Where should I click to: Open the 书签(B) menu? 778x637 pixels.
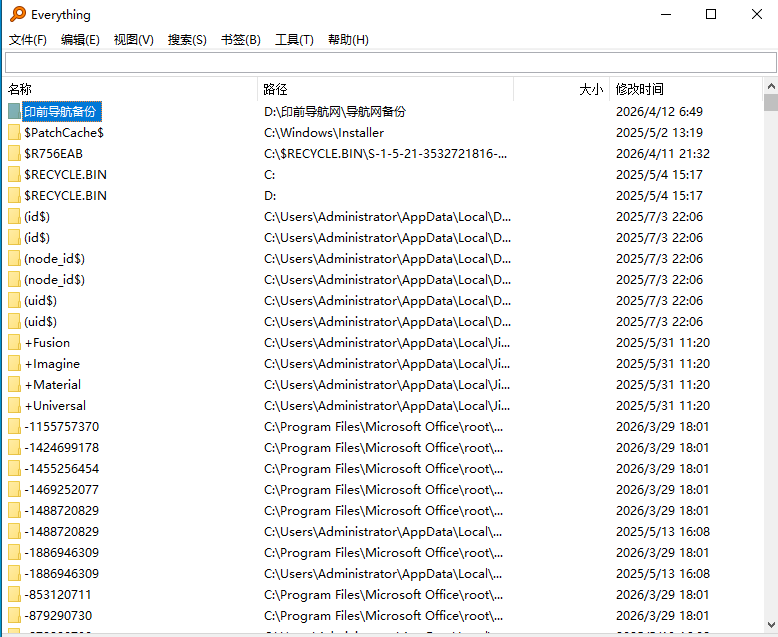241,40
